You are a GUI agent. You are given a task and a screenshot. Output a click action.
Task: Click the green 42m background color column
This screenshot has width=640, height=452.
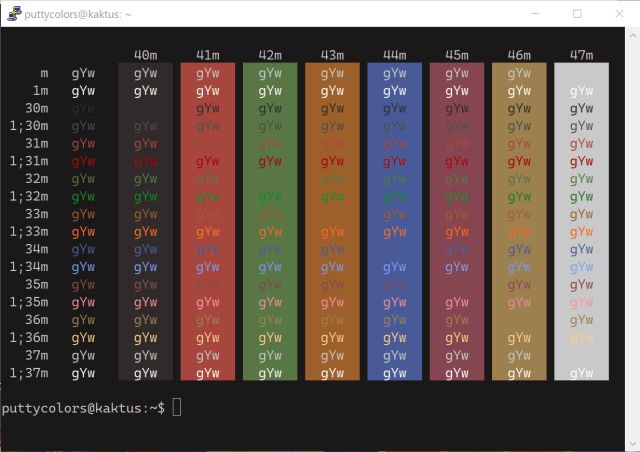(270, 221)
